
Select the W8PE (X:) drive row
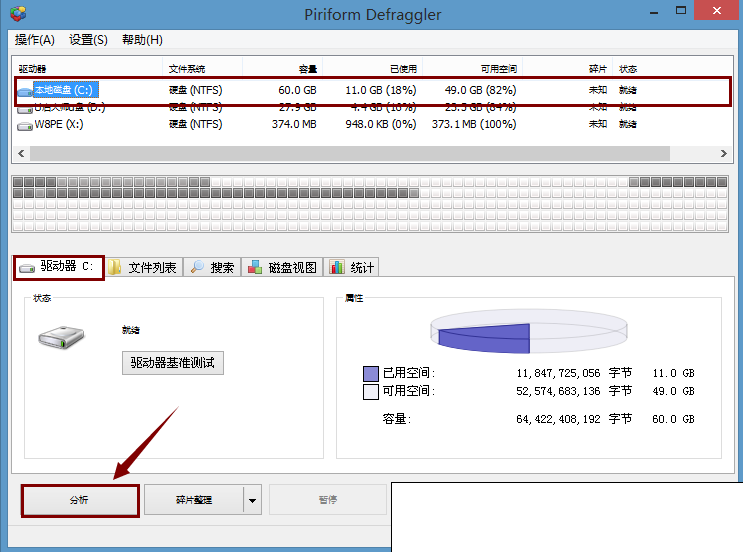pos(373,125)
